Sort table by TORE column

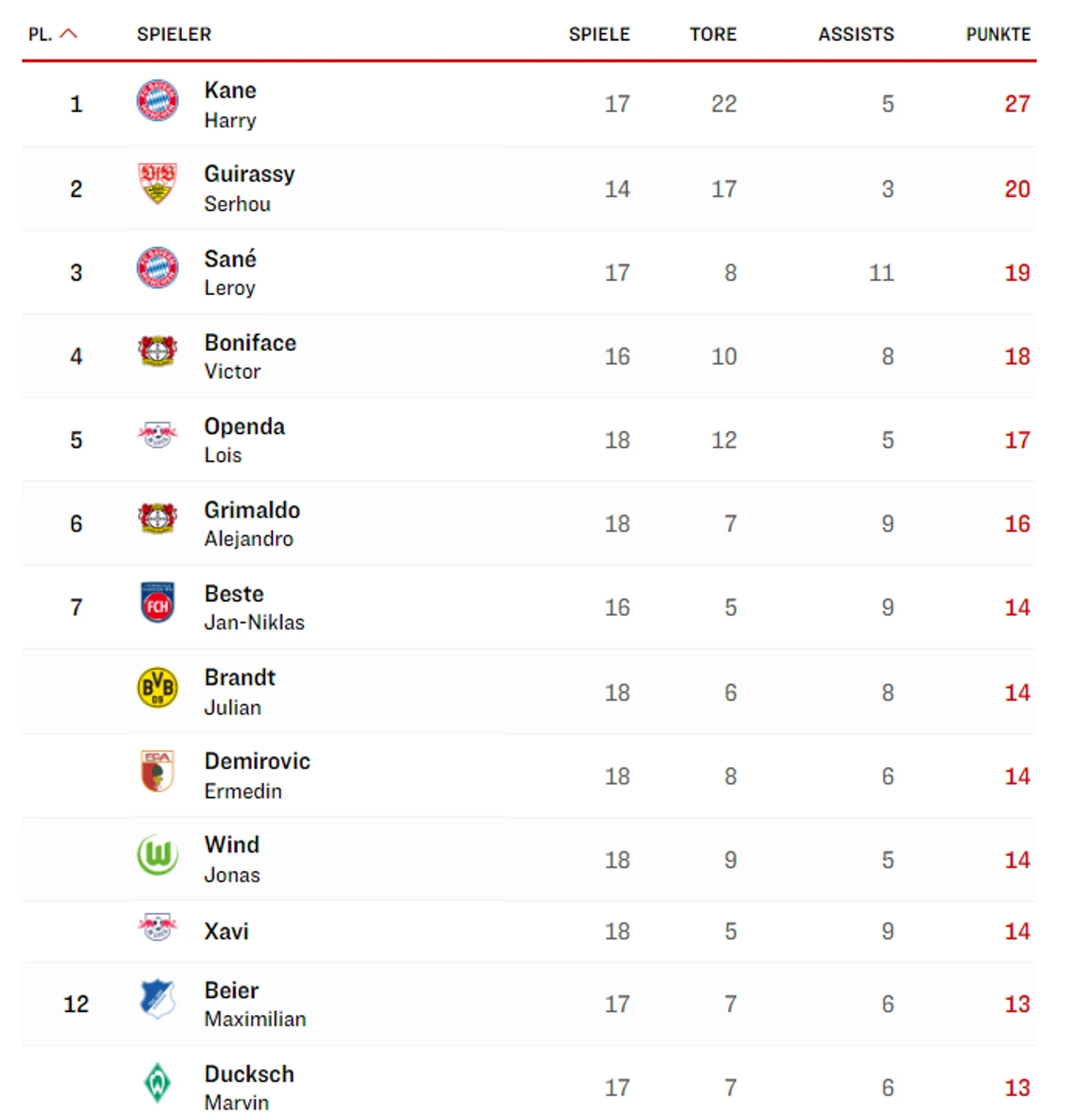point(713,35)
